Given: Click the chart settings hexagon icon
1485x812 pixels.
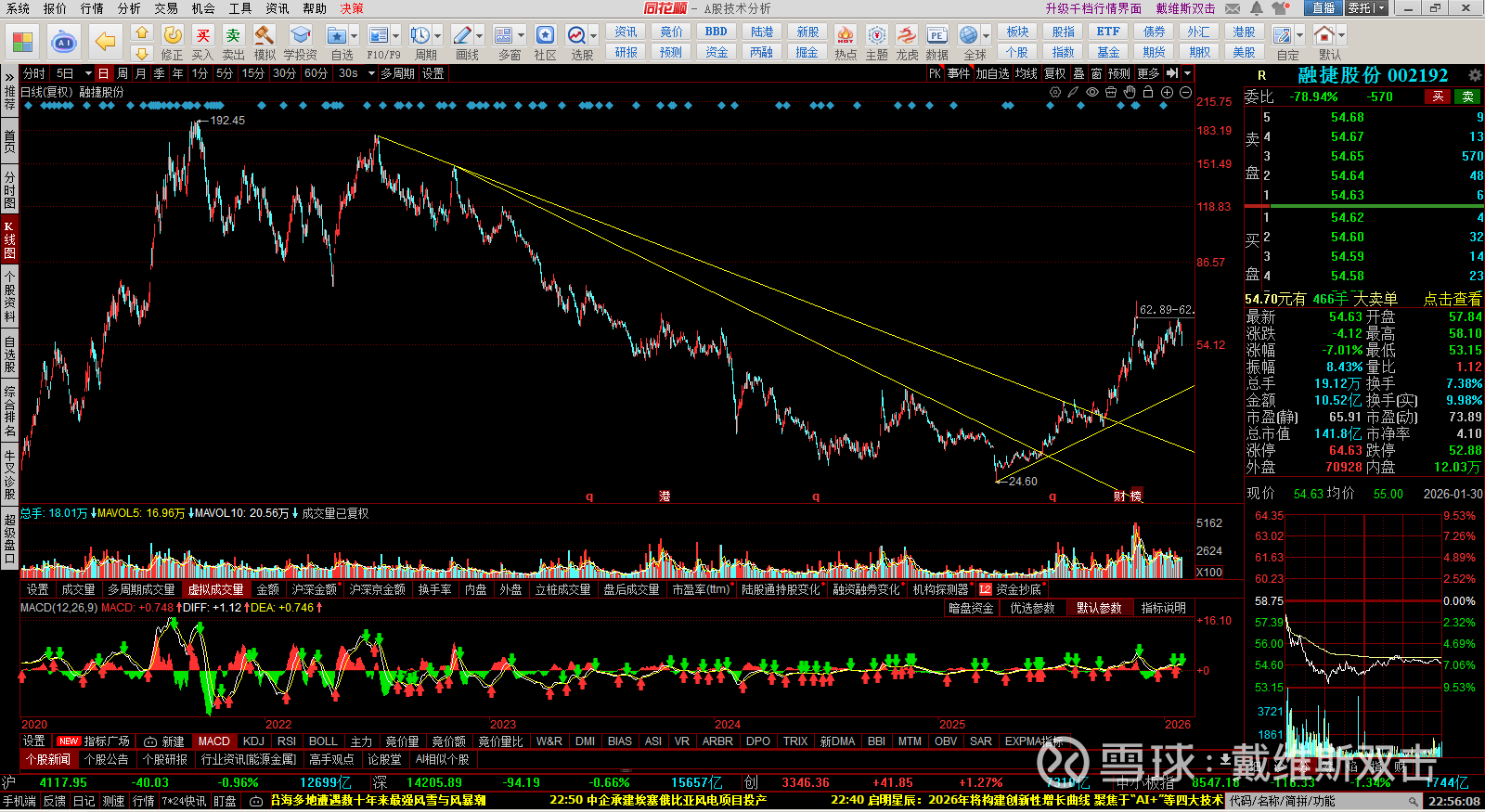Looking at the screenshot, I should [1055, 92].
